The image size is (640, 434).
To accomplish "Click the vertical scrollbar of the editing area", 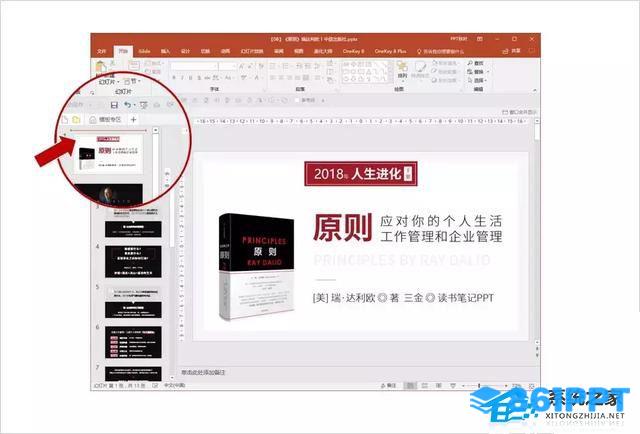I will [537, 229].
